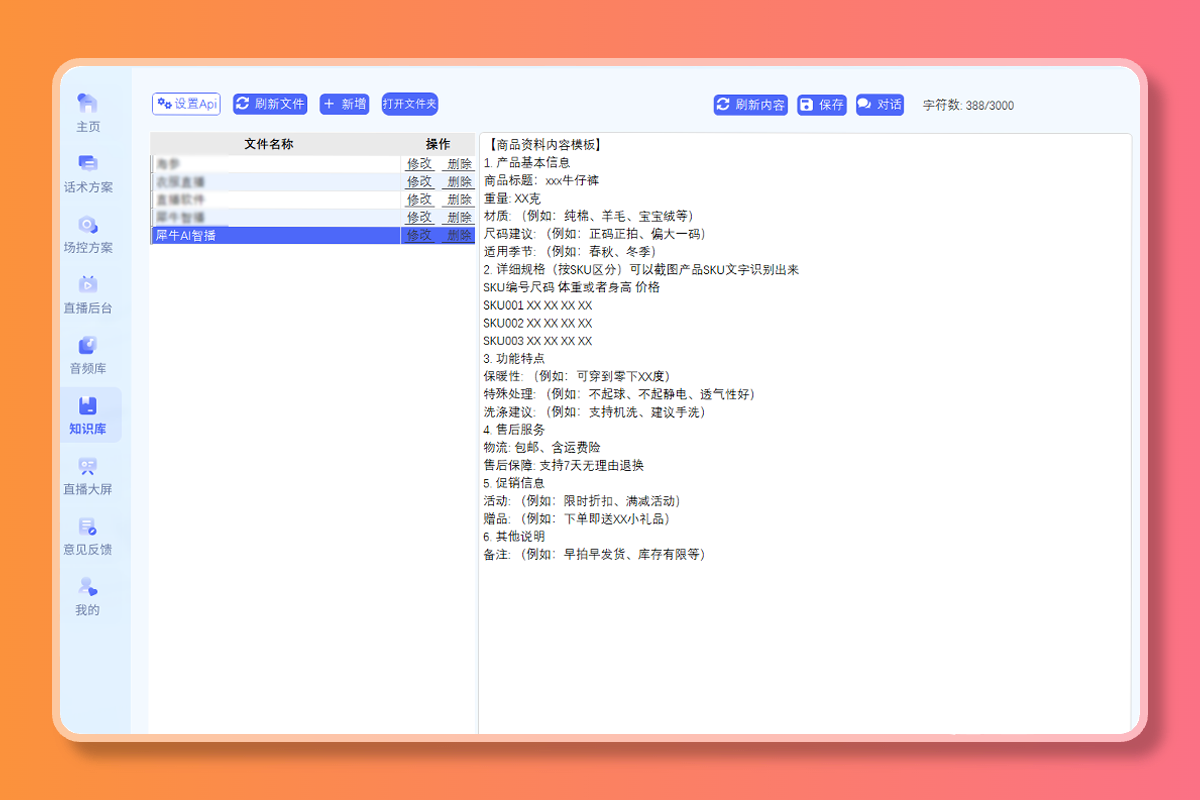Go to the 主页 home icon
This screenshot has width=1200, height=800.
point(88,104)
